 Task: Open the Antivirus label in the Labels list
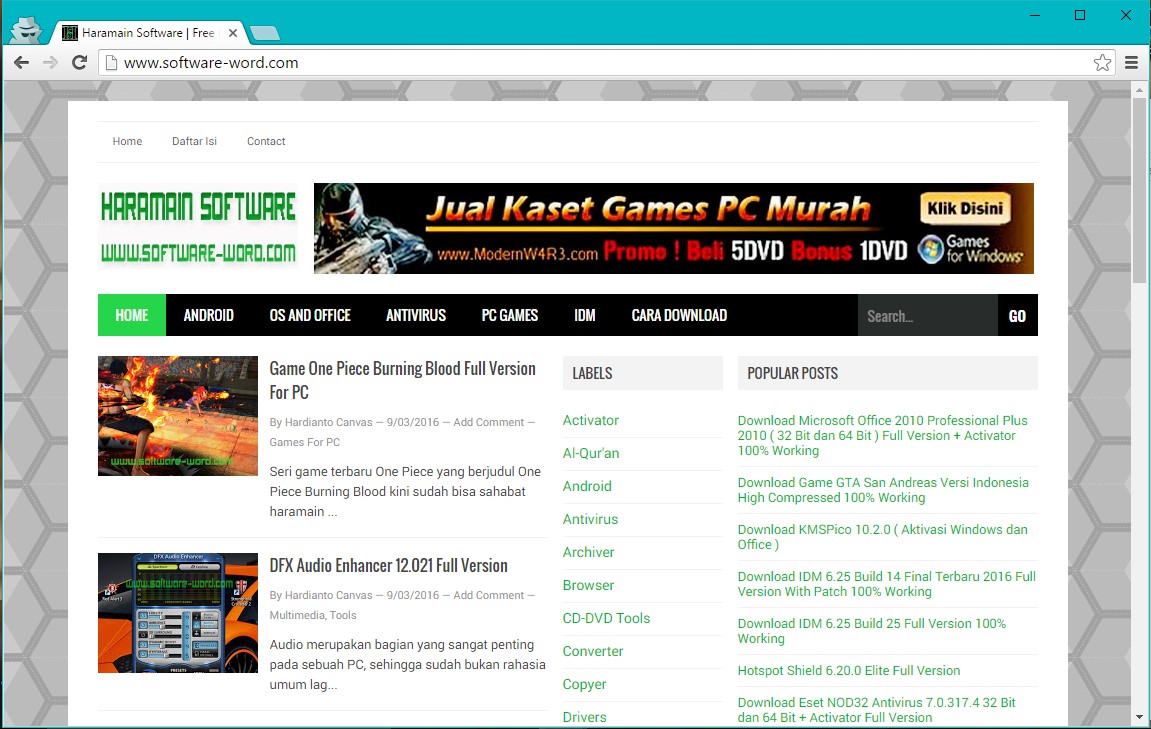(x=590, y=520)
